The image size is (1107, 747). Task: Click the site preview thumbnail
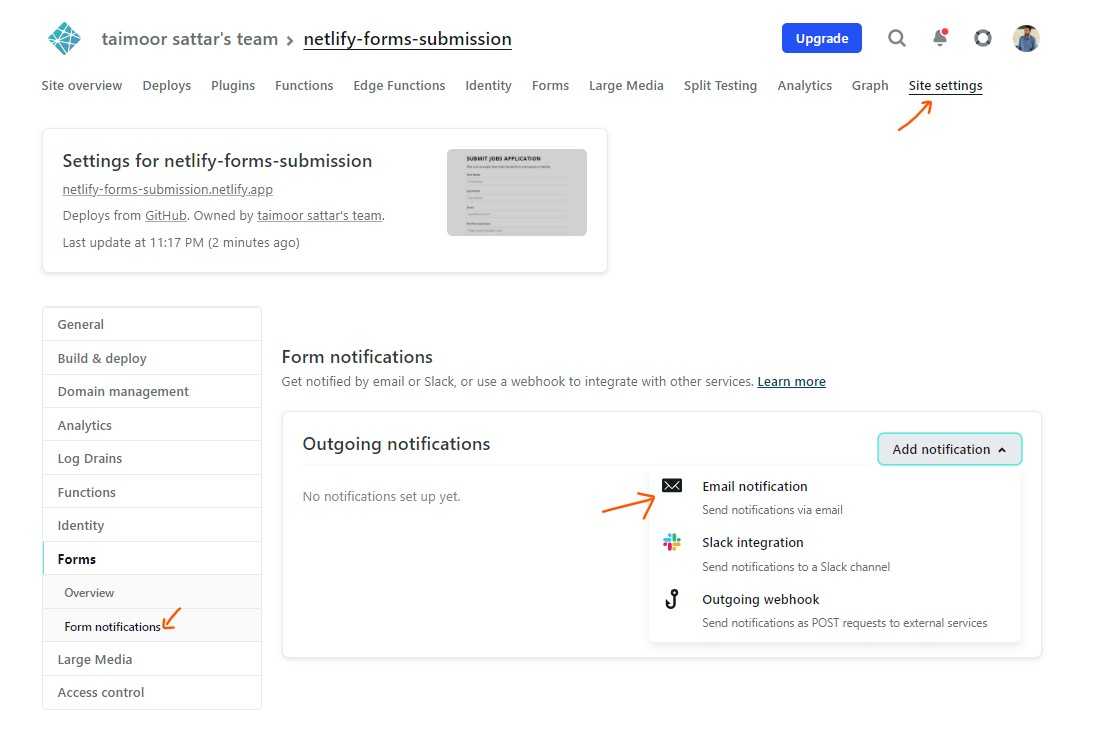point(516,193)
